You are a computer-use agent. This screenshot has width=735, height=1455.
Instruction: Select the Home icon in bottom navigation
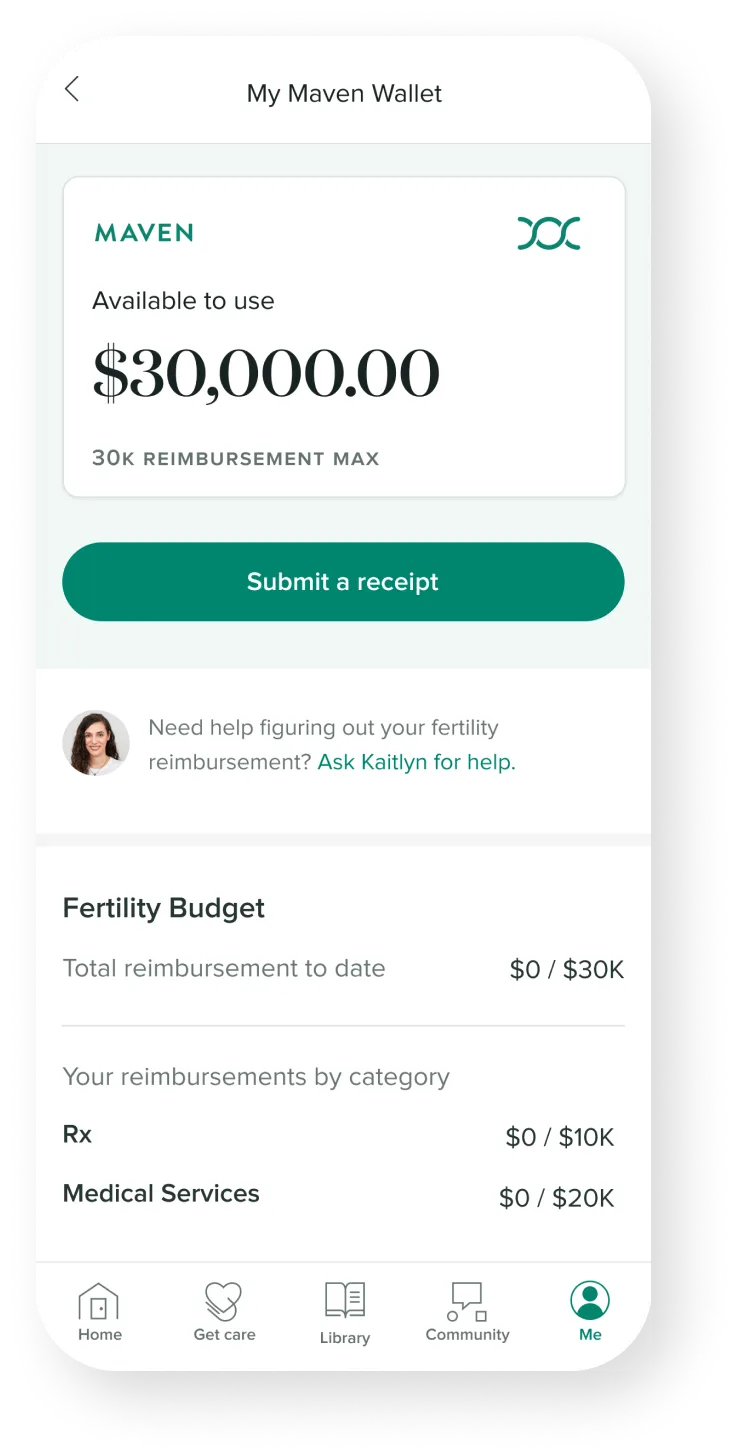[99, 1310]
